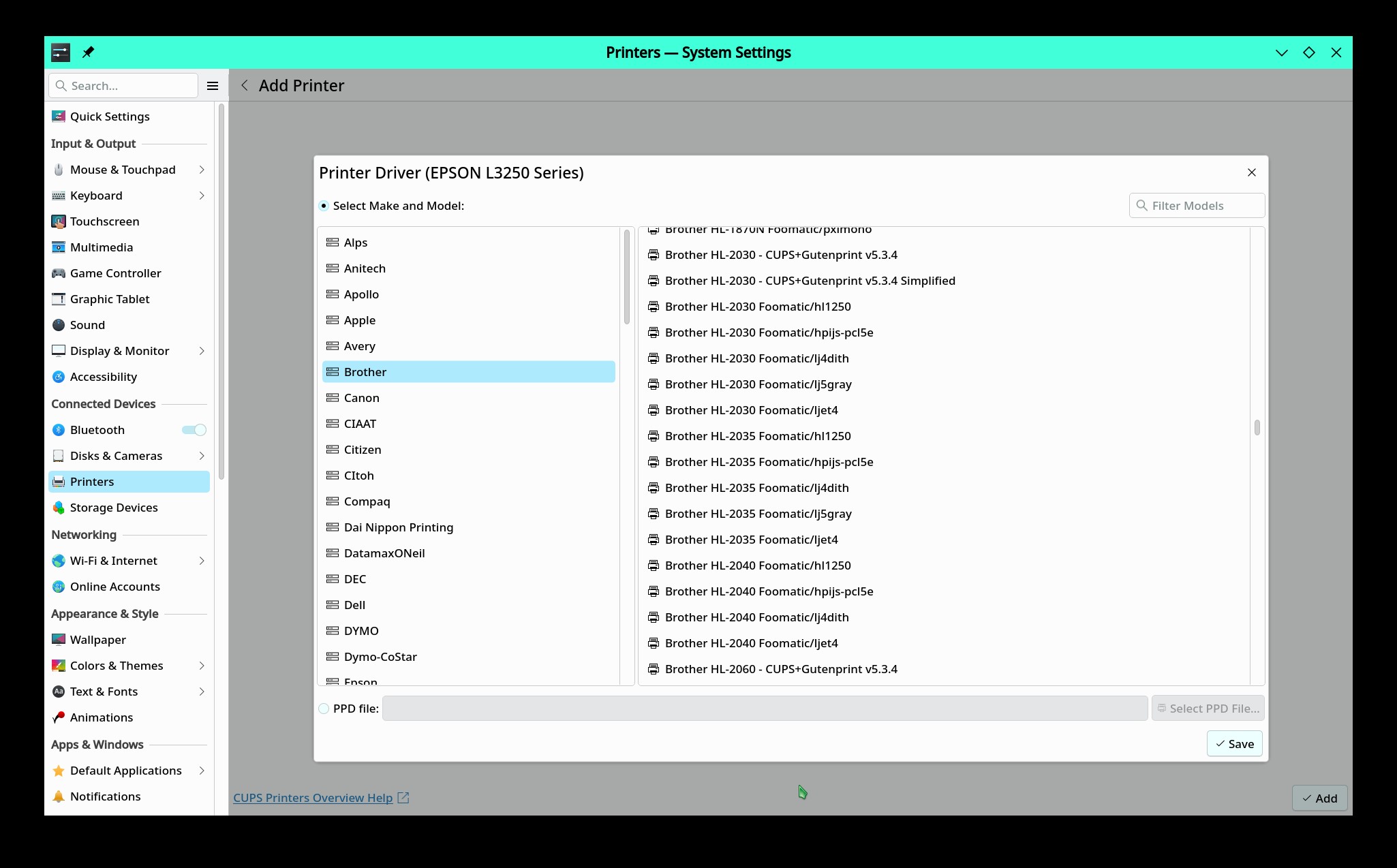This screenshot has width=1397, height=868.
Task: Click the Bluetooth icon in the sidebar
Action: click(x=59, y=430)
